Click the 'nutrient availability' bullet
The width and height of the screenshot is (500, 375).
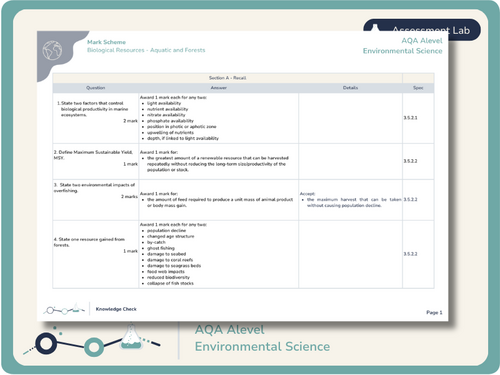(168, 109)
